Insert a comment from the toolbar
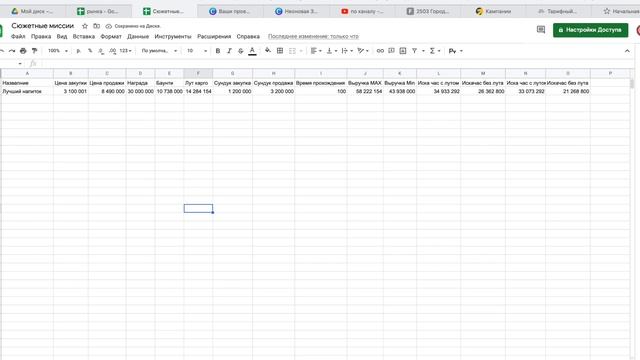 391,51
